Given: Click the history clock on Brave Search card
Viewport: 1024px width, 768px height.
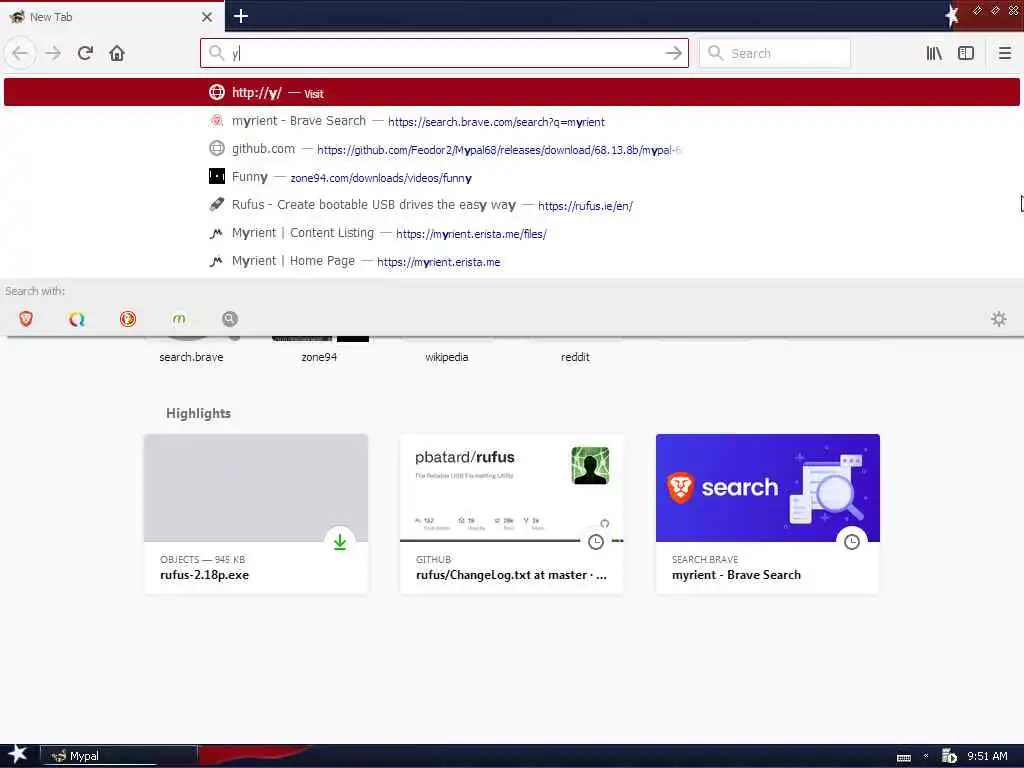Looking at the screenshot, I should coord(852,542).
